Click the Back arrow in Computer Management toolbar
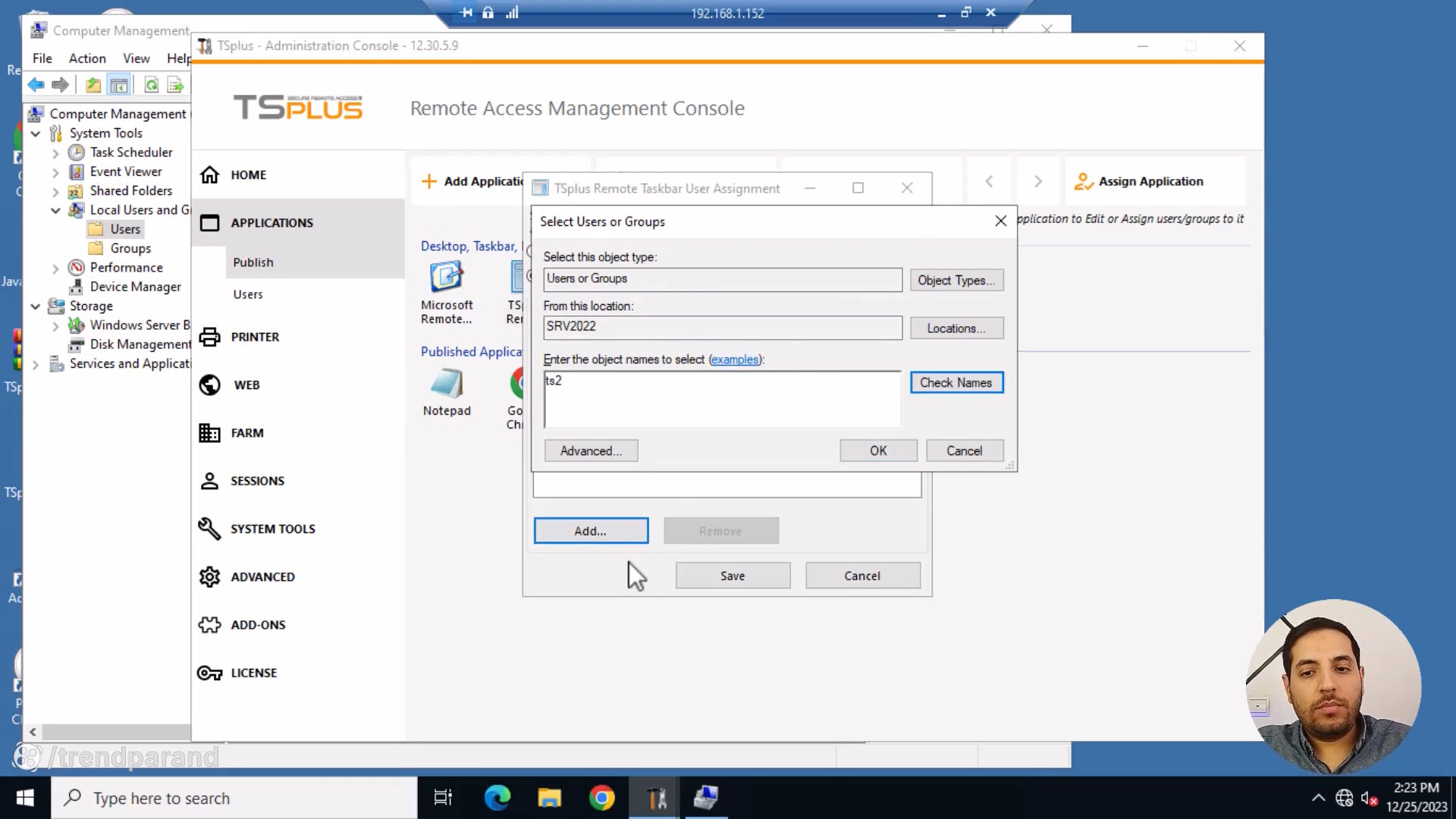The width and height of the screenshot is (1456, 819). [36, 85]
